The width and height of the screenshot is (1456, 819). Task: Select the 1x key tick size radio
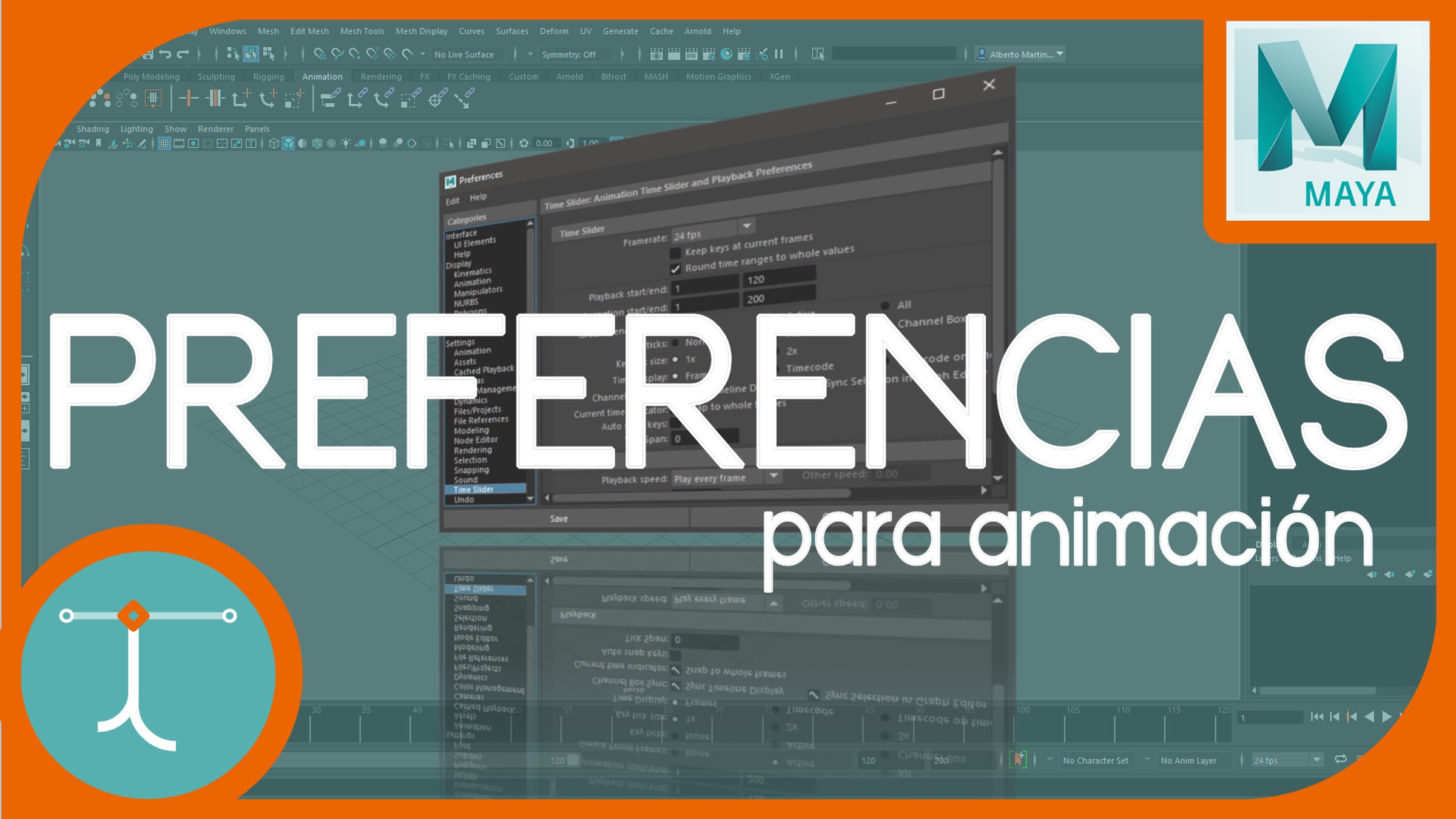tap(675, 360)
